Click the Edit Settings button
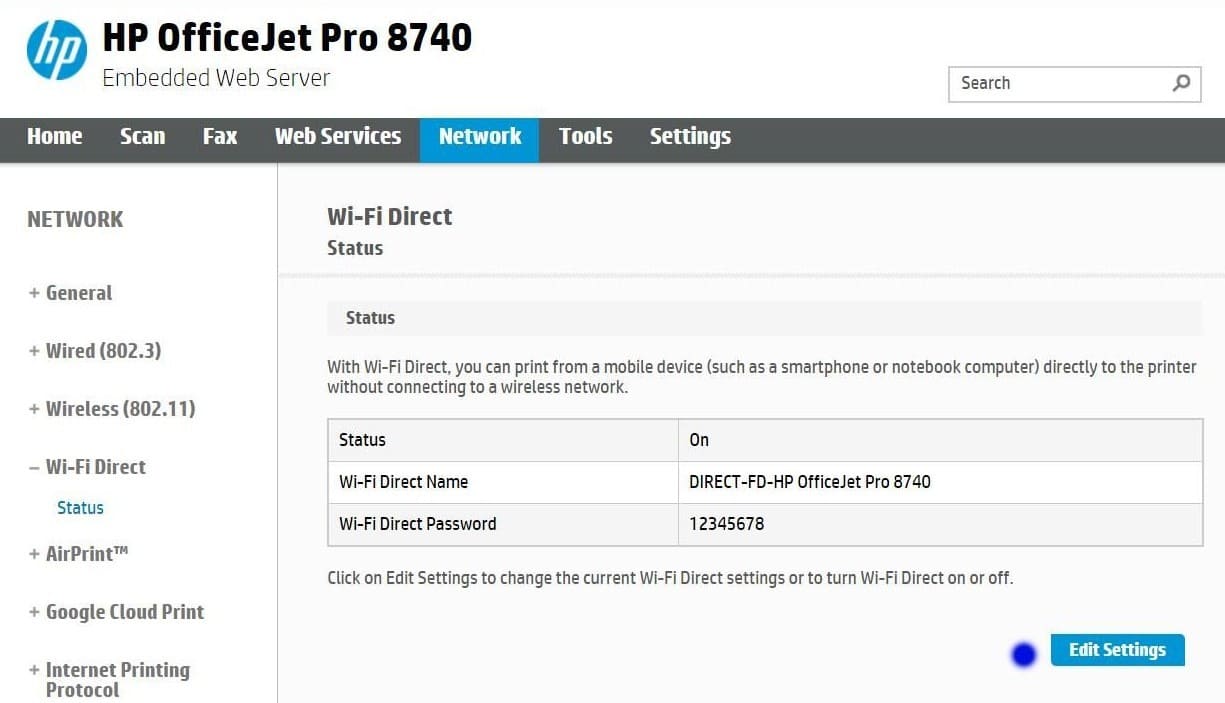This screenshot has height=703, width=1225. [1117, 650]
